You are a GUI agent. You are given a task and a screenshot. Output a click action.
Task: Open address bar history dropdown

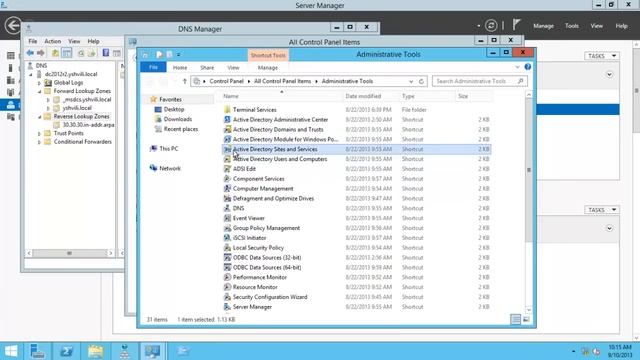[x=411, y=82]
